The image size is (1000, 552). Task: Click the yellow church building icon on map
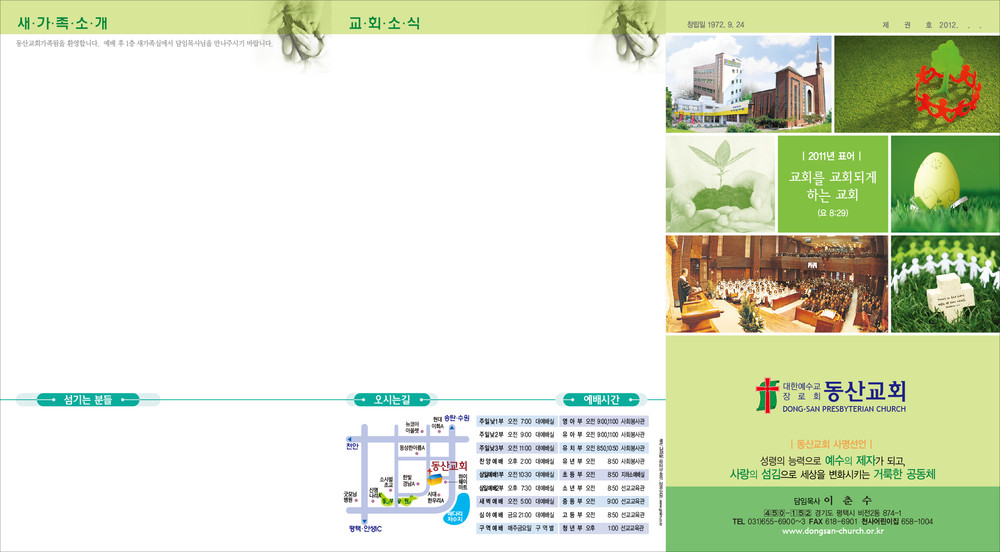[436, 482]
